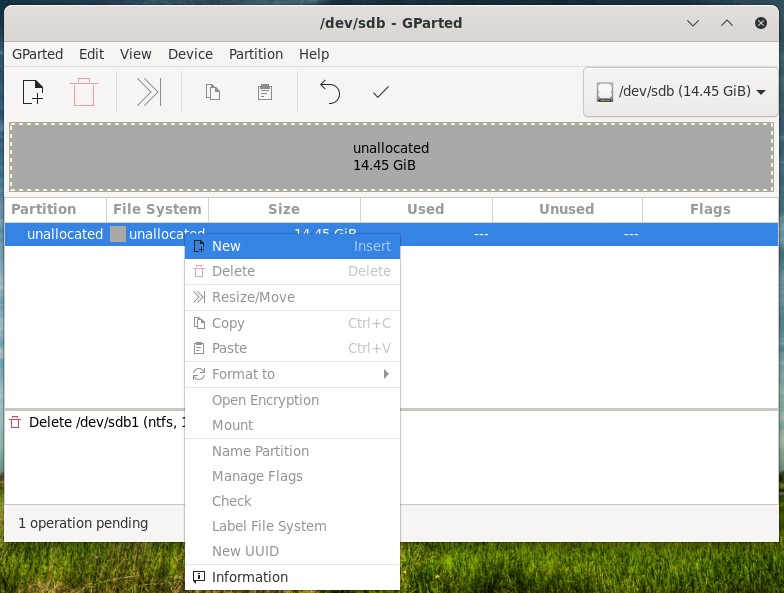The height and width of the screenshot is (593, 784).
Task: Open the View menu
Action: click(x=136, y=54)
